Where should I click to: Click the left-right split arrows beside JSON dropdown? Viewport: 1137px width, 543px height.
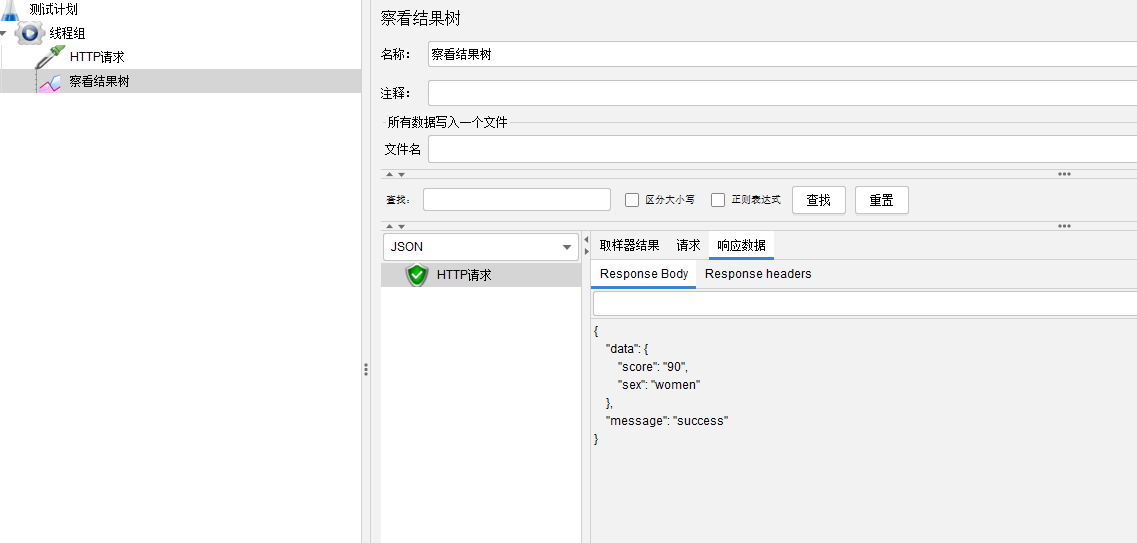pos(587,246)
